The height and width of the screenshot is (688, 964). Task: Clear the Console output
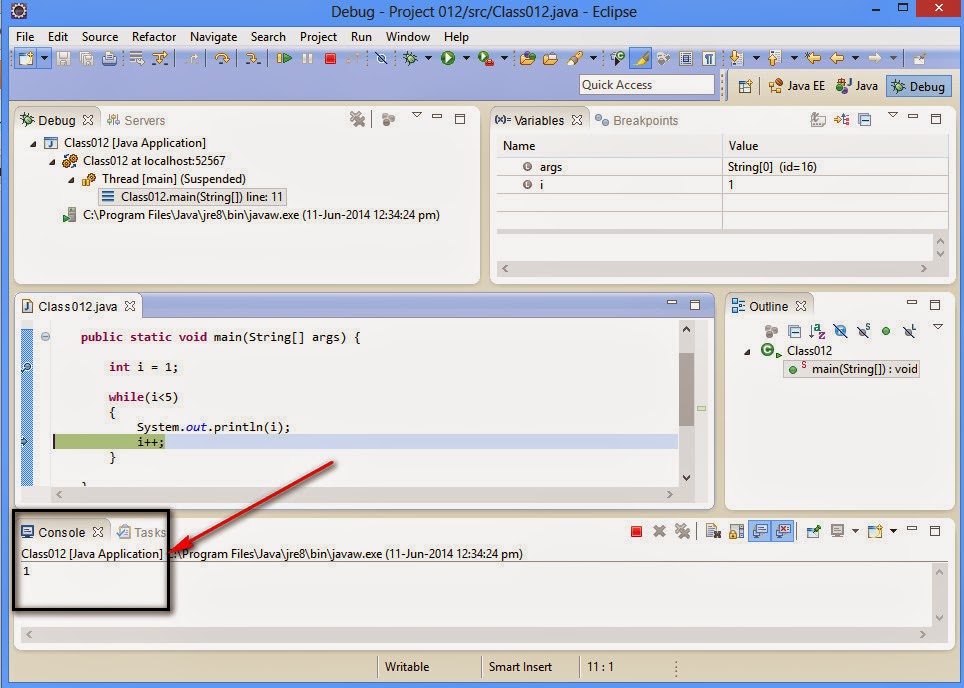tap(711, 531)
